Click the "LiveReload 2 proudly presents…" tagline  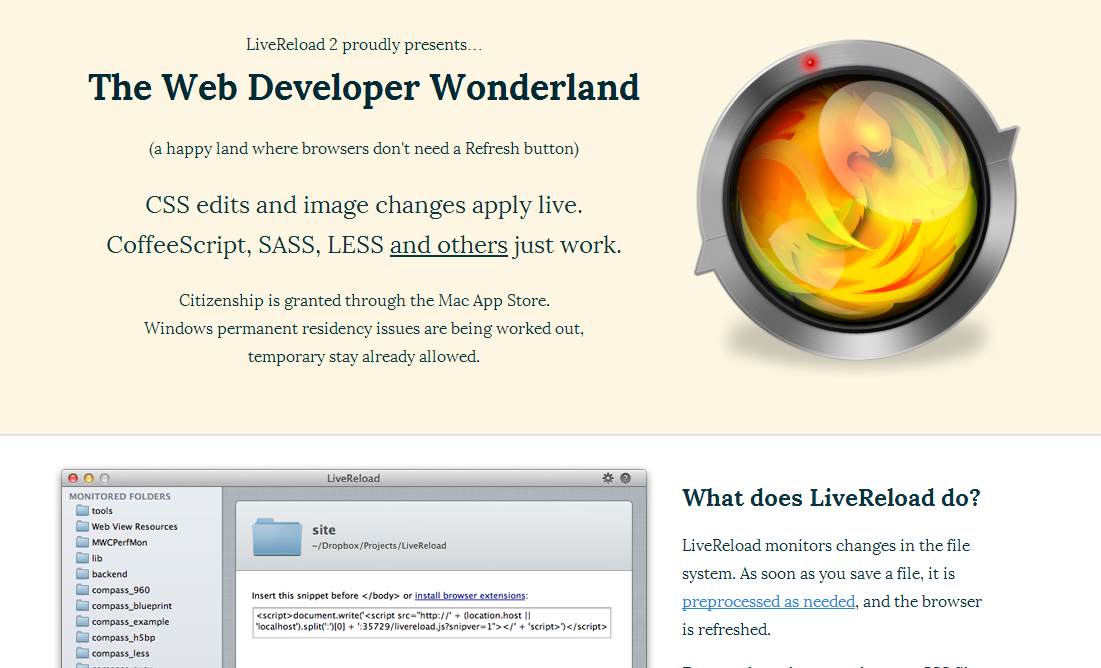pyautogui.click(x=364, y=45)
